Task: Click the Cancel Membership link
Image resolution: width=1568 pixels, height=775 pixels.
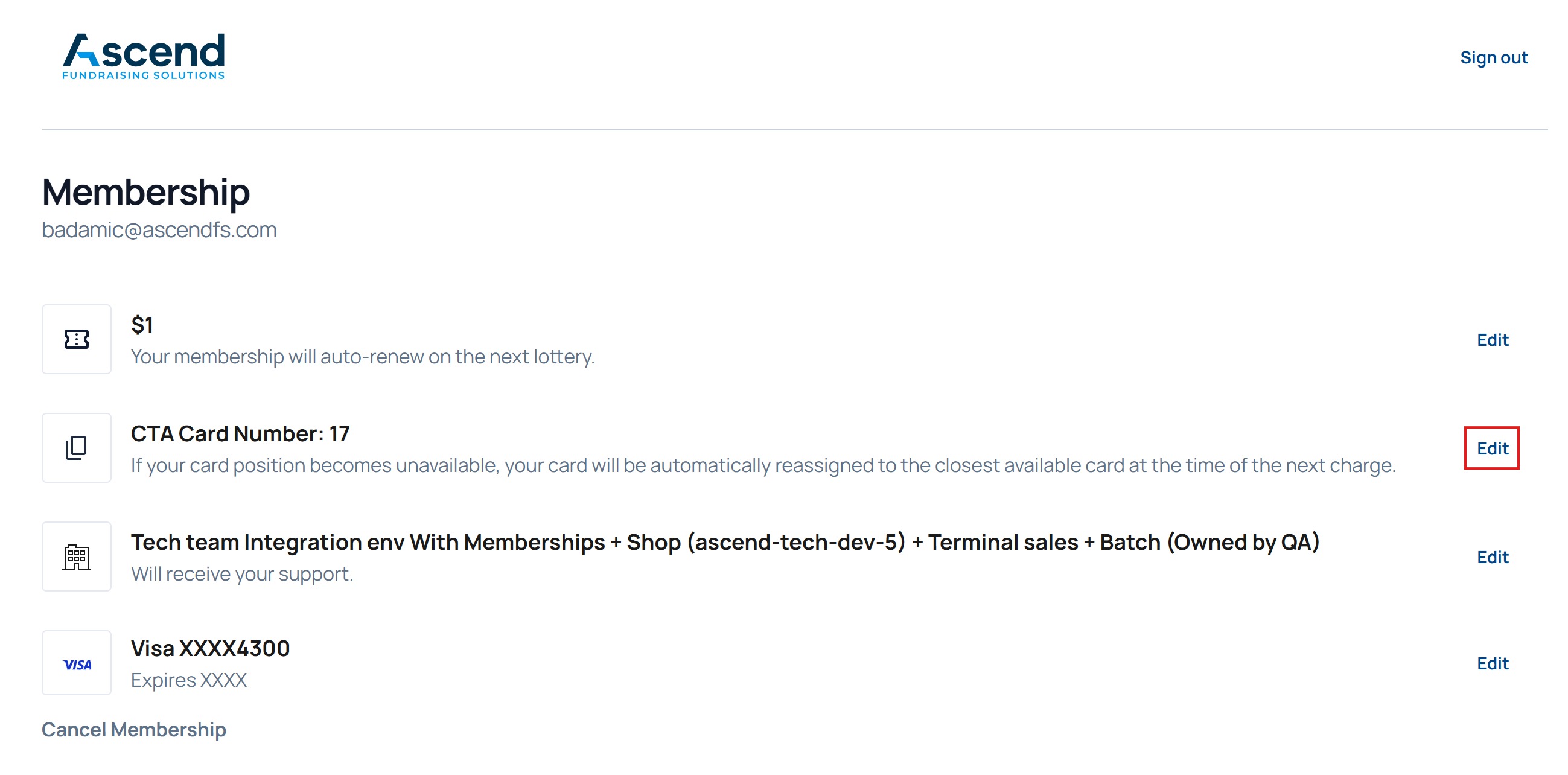Action: [x=134, y=729]
